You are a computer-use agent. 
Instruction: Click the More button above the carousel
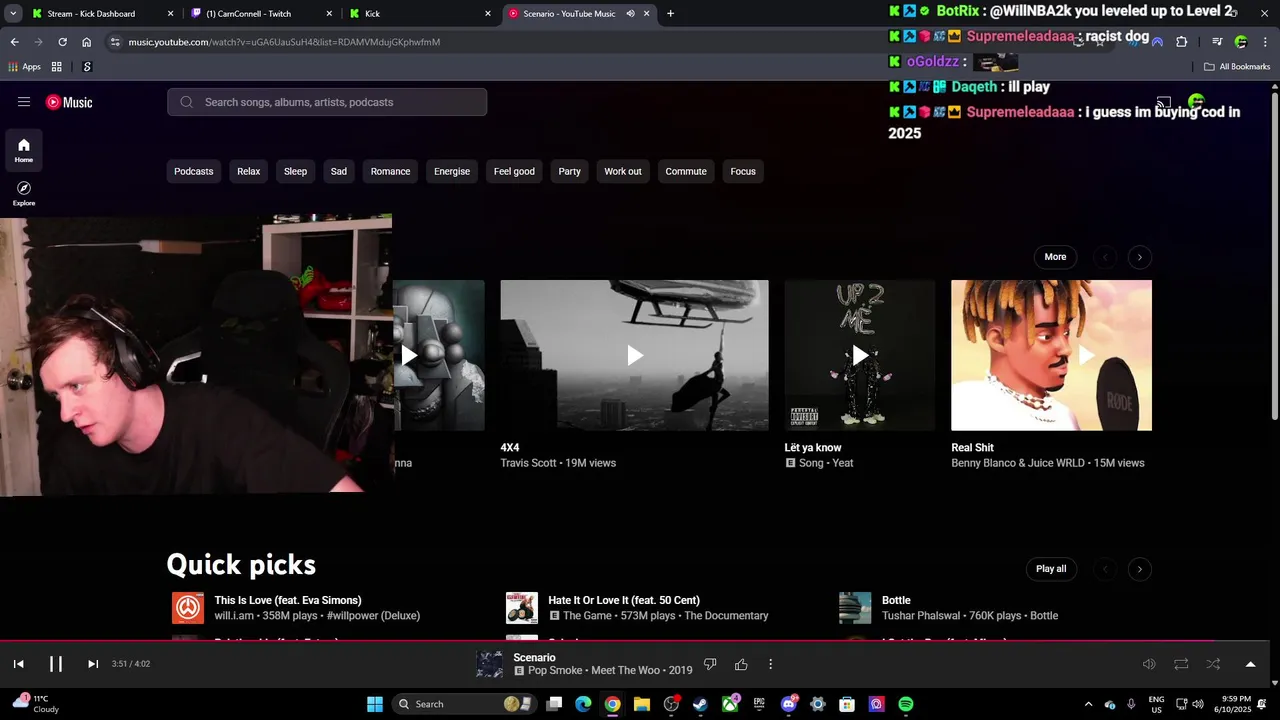tap(1055, 257)
